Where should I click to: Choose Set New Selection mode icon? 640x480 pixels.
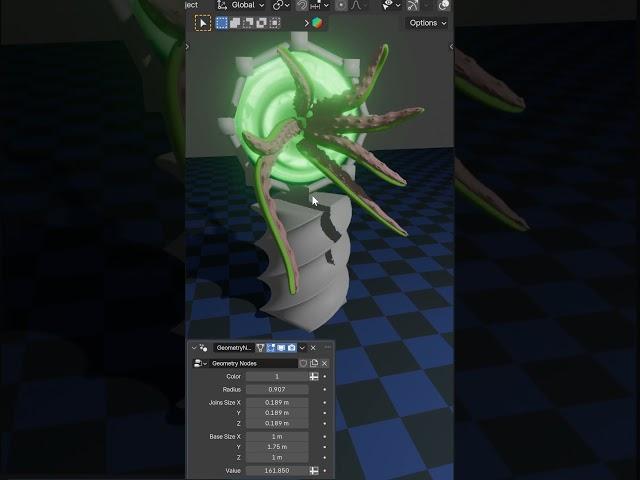pos(222,23)
